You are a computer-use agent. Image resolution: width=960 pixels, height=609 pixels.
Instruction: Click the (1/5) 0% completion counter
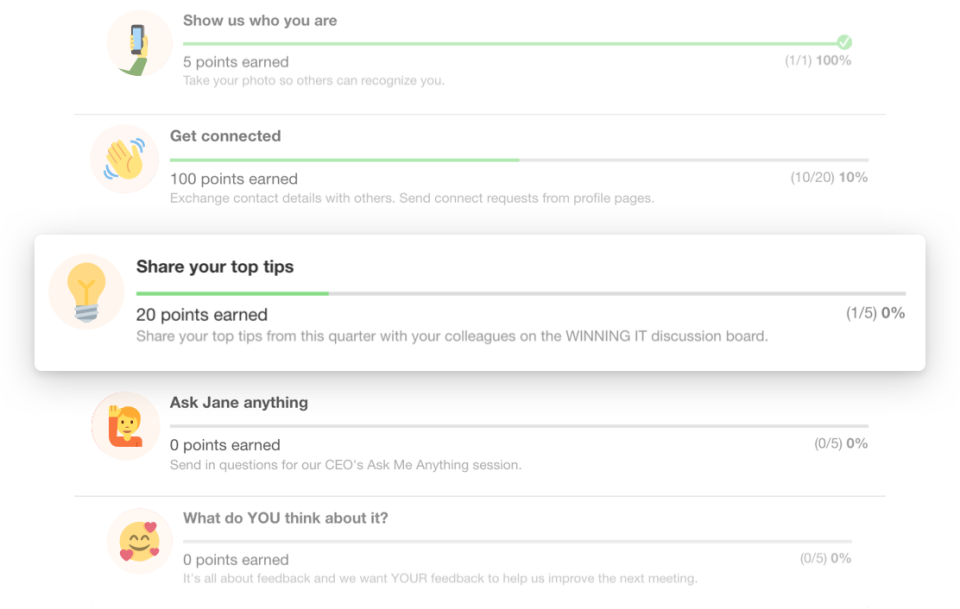(876, 313)
